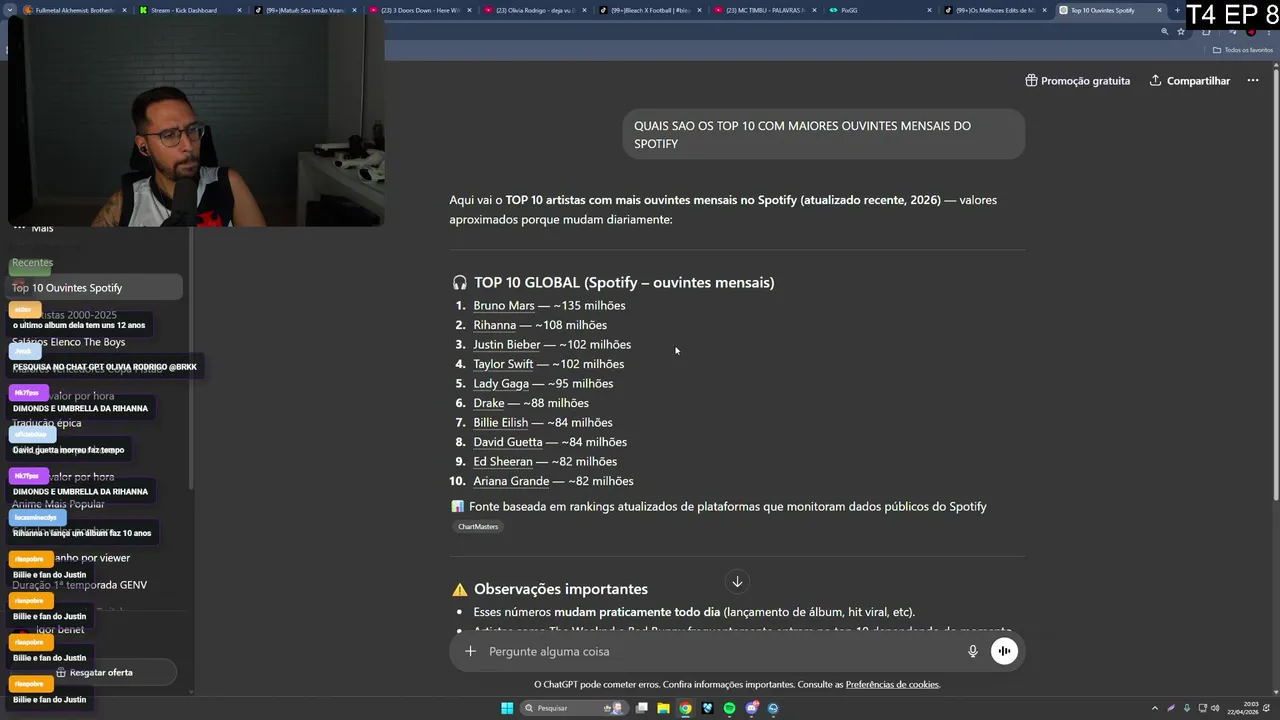
Task: Expand the Mais item in sidebar
Action: click(x=34, y=228)
